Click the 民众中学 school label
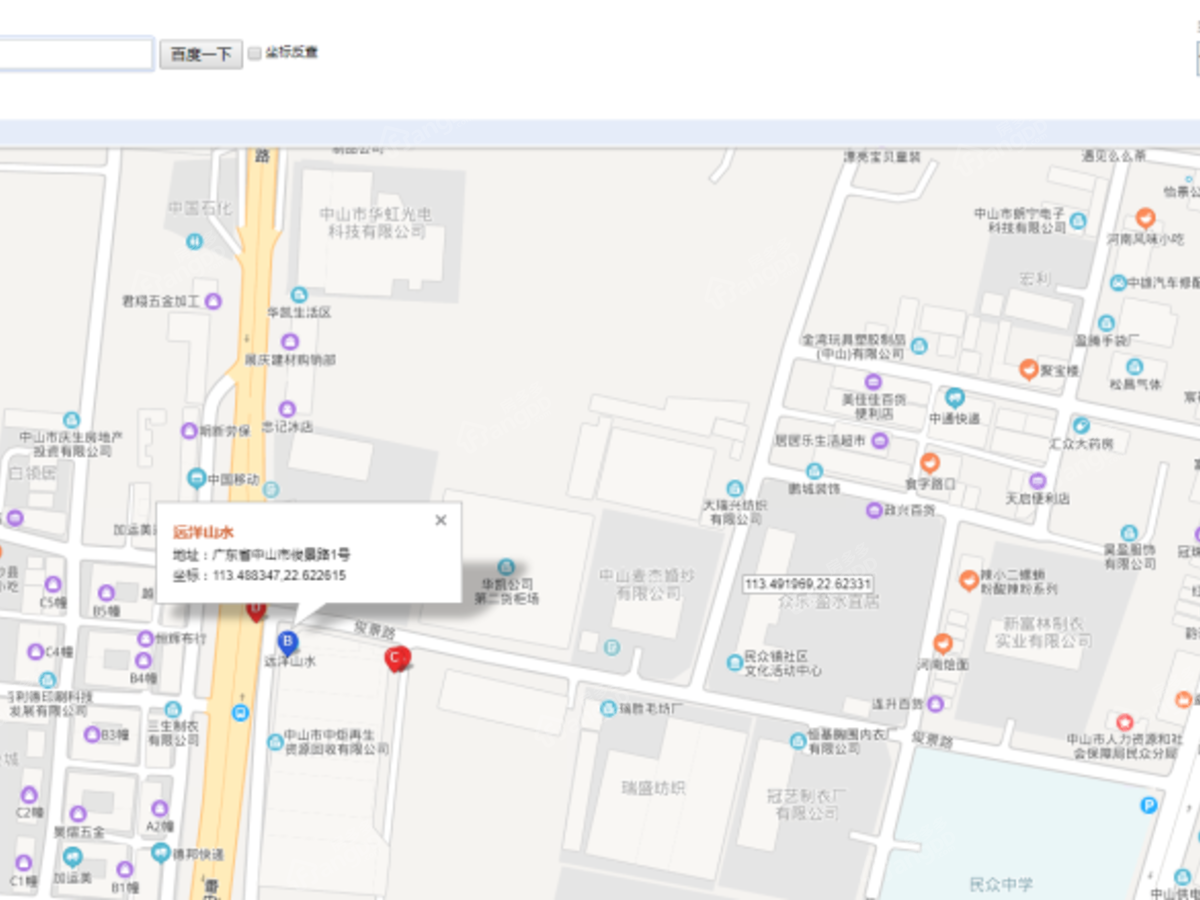 click(1001, 884)
